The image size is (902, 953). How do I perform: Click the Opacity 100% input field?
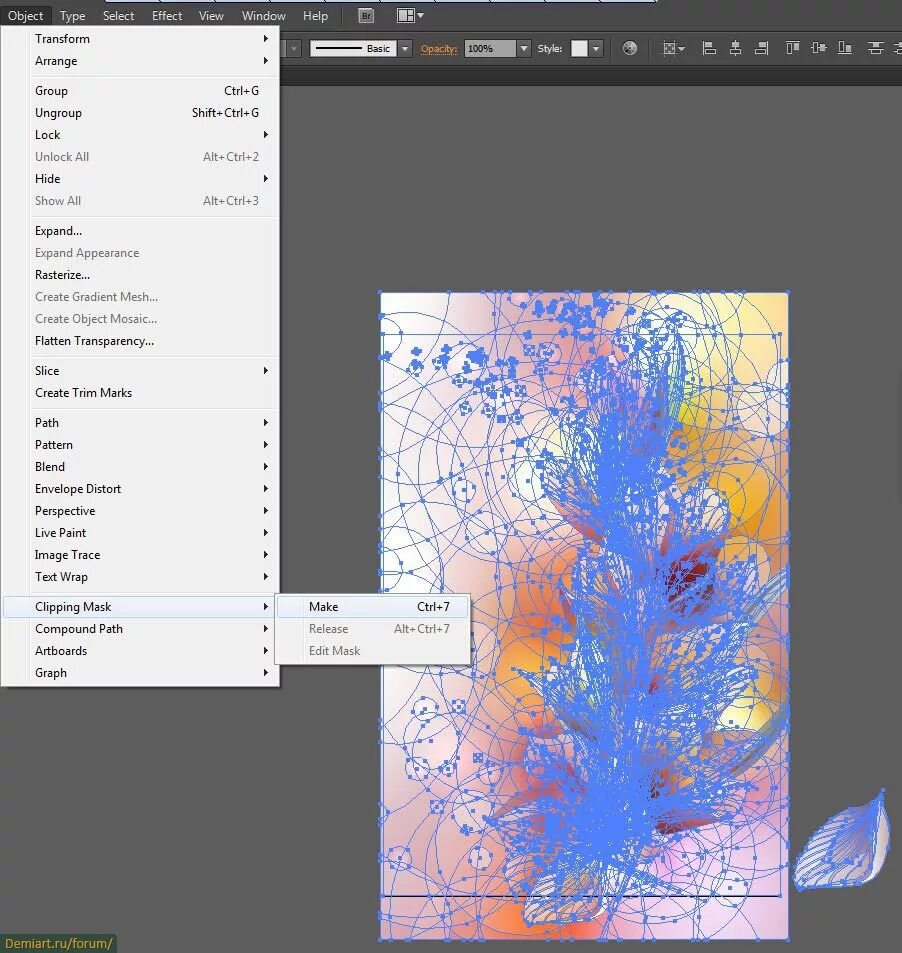tap(490, 49)
